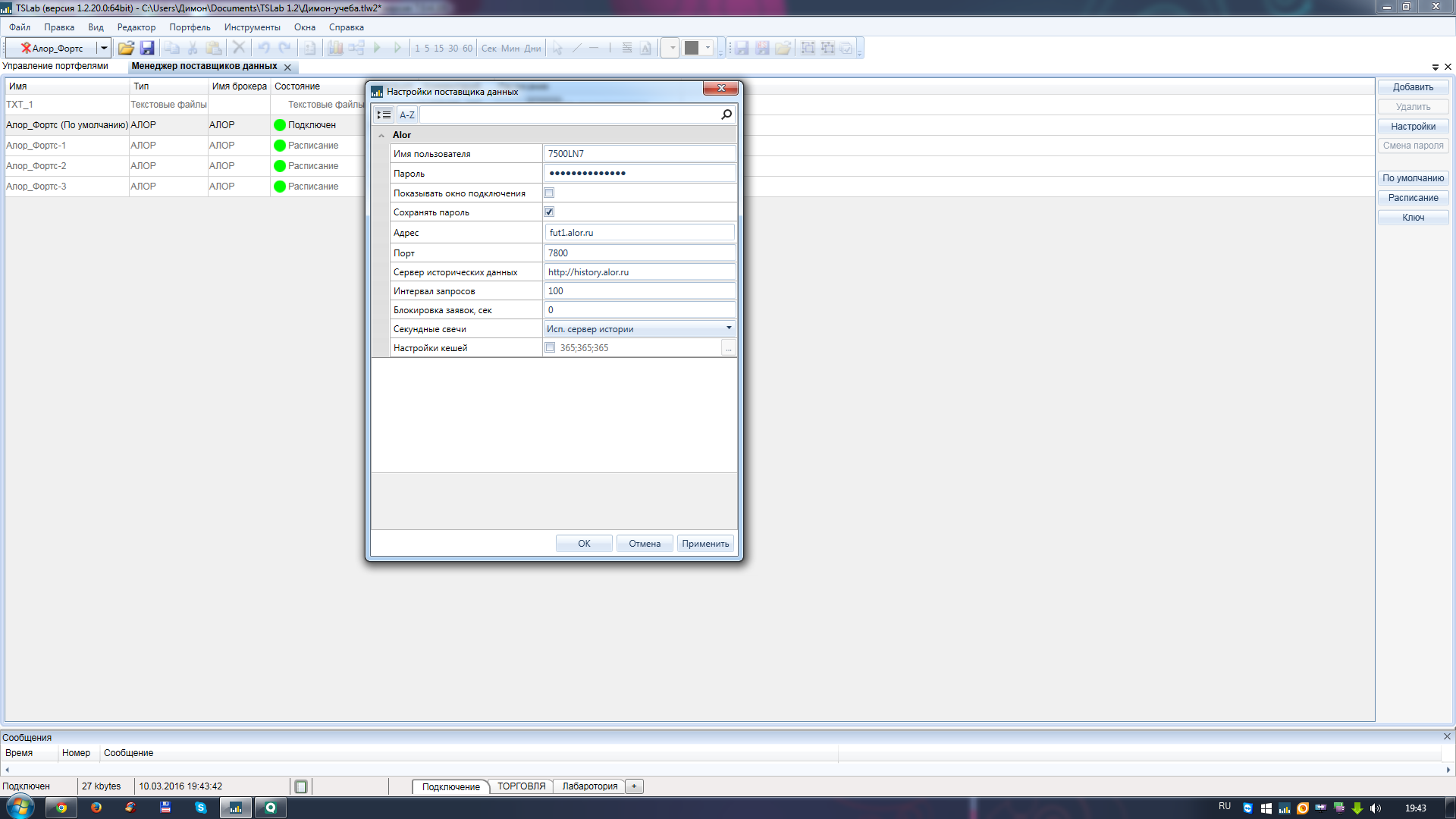Open the Портфель menu
Screen dimensions: 1456x819
190,27
